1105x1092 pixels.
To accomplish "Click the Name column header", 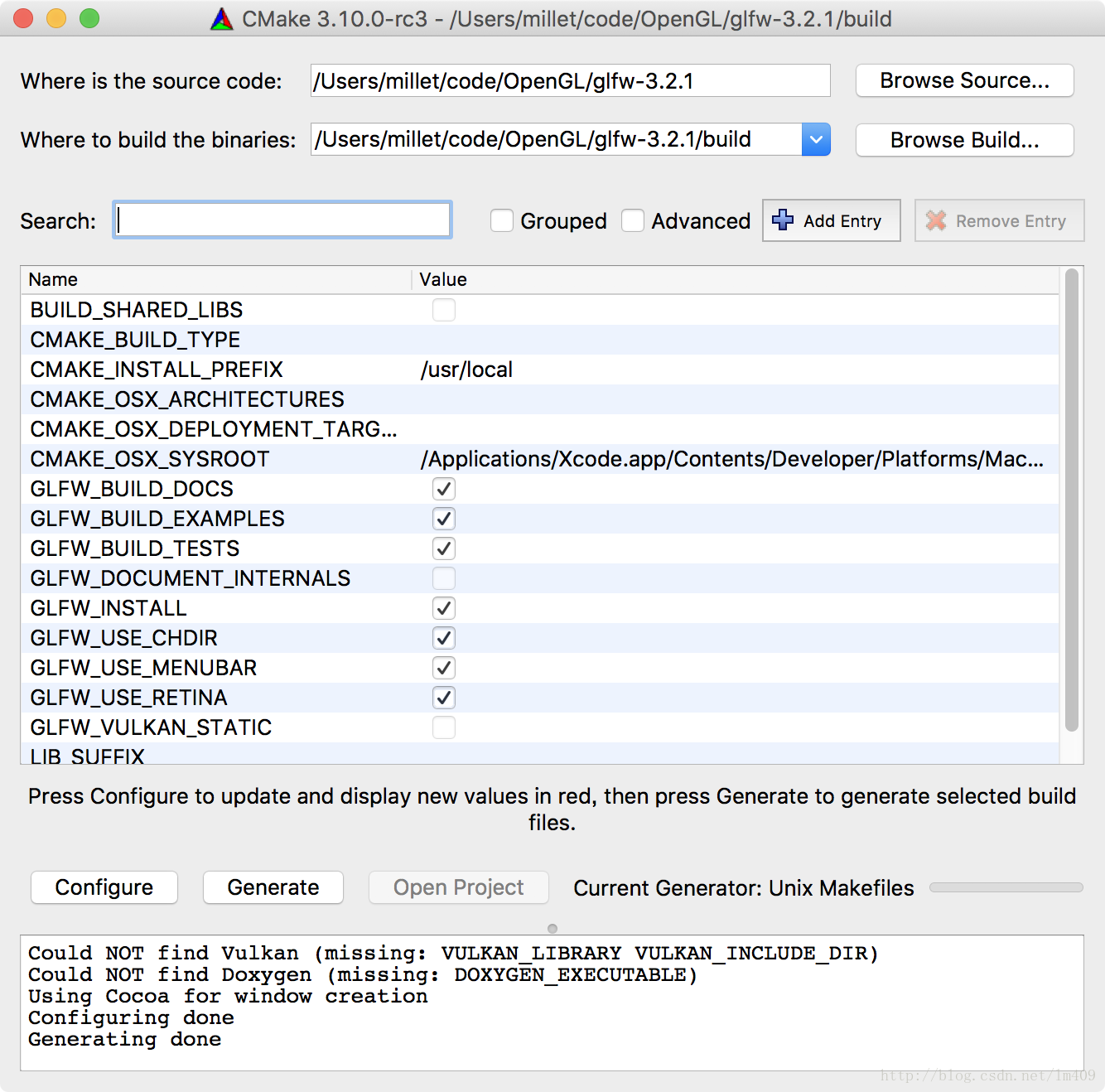I will (216, 280).
